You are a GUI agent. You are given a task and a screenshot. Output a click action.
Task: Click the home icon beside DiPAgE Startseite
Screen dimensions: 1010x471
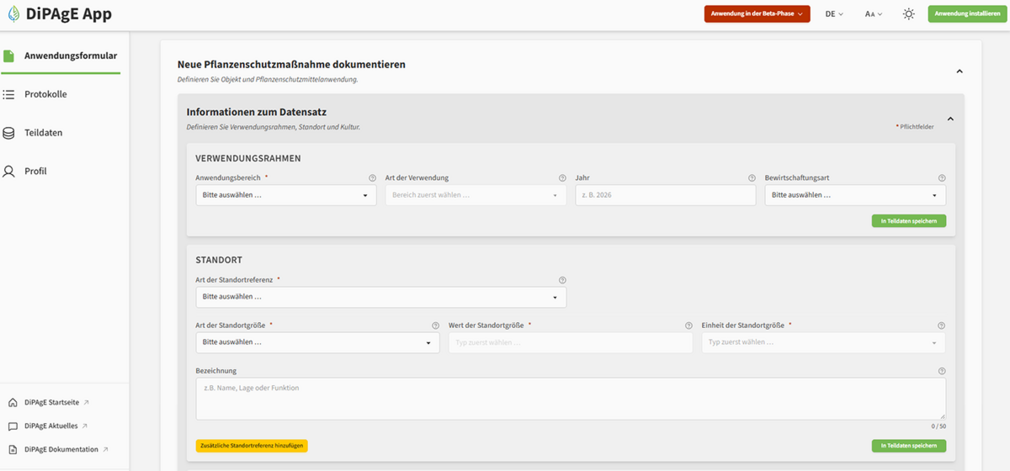(x=13, y=403)
